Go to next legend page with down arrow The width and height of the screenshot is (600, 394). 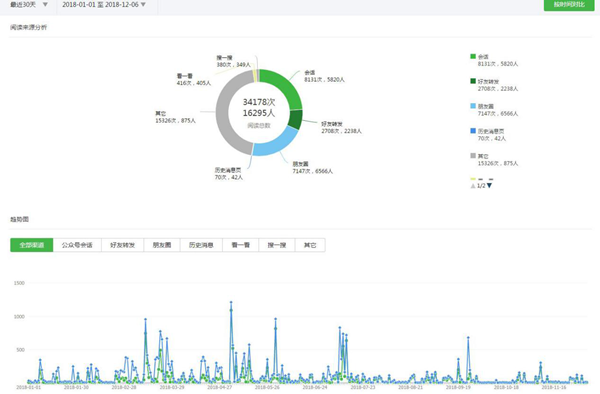click(x=489, y=186)
